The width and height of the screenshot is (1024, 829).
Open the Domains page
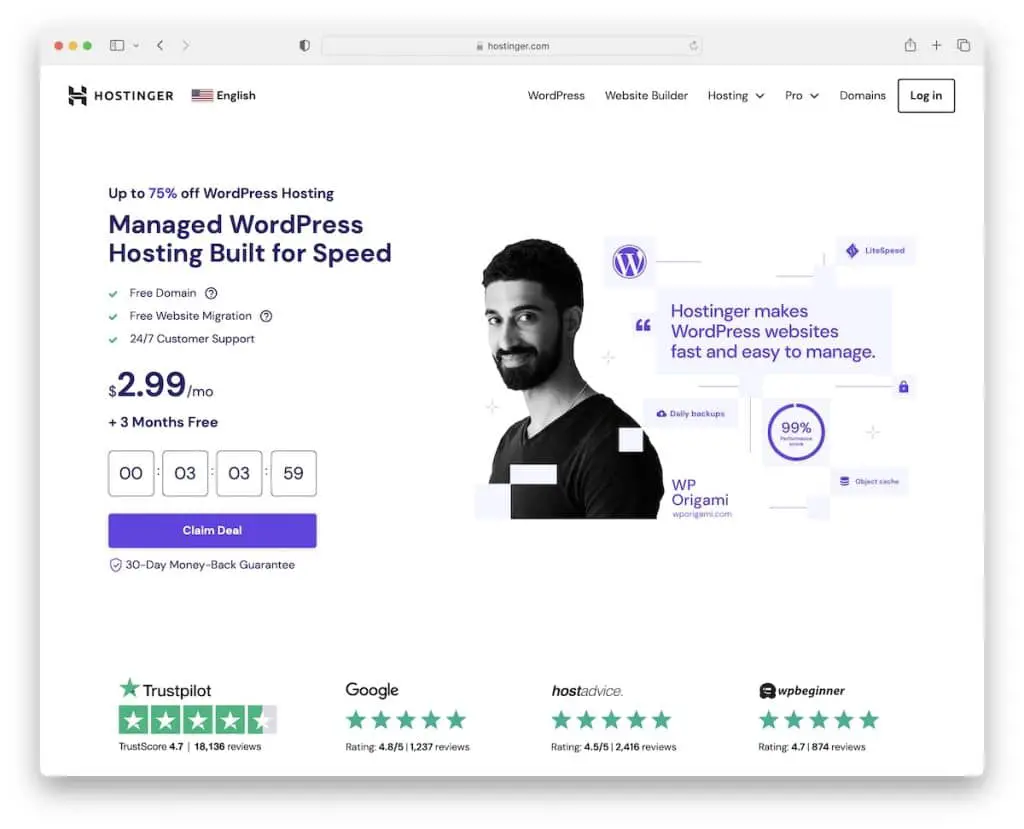click(x=862, y=95)
